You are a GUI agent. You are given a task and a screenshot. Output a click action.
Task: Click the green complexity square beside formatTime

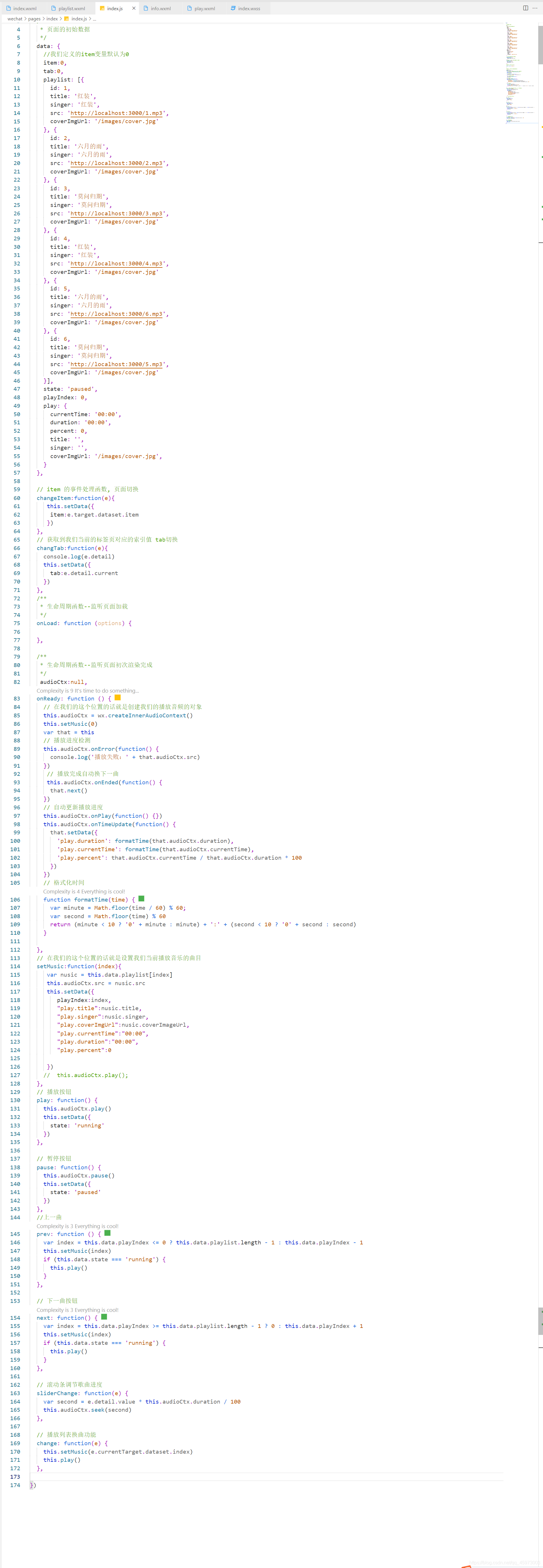tap(141, 899)
